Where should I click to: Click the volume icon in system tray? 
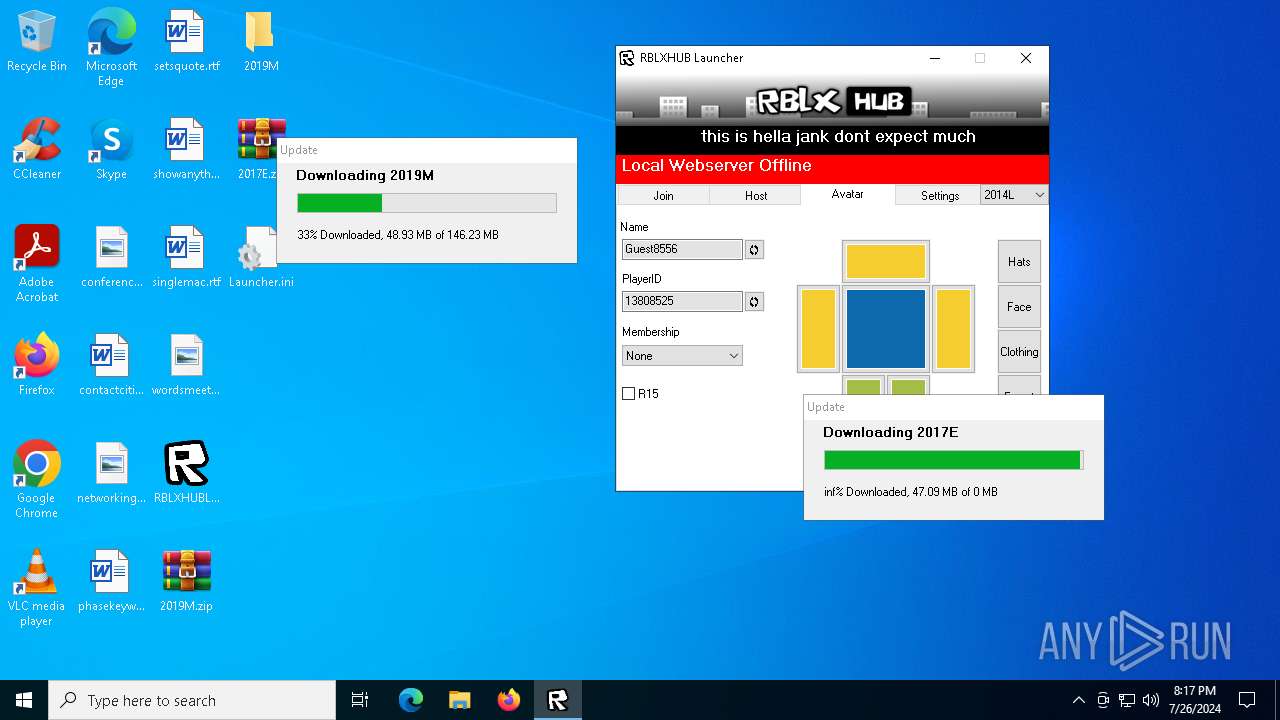coord(1151,700)
